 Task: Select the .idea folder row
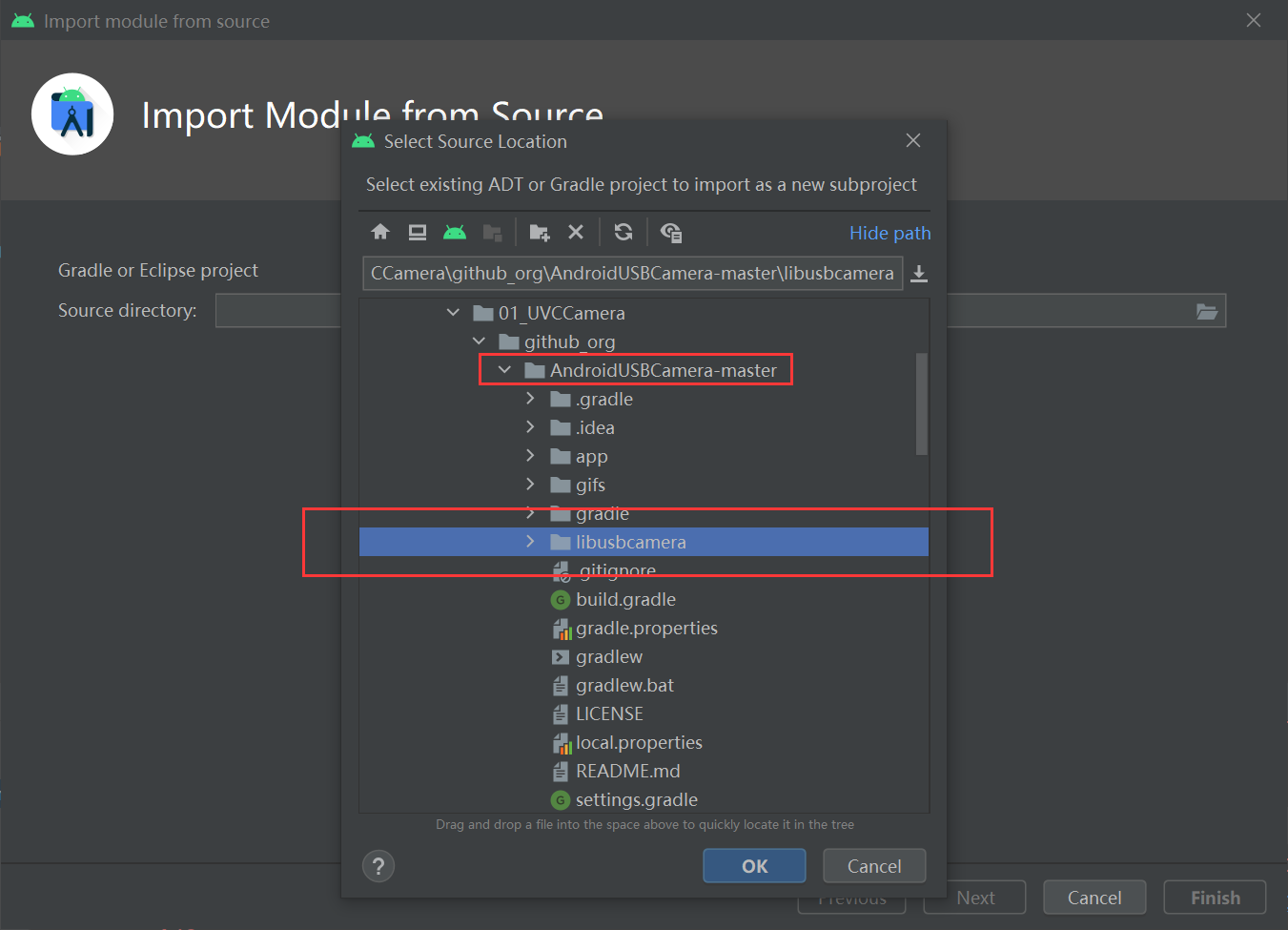click(x=644, y=427)
